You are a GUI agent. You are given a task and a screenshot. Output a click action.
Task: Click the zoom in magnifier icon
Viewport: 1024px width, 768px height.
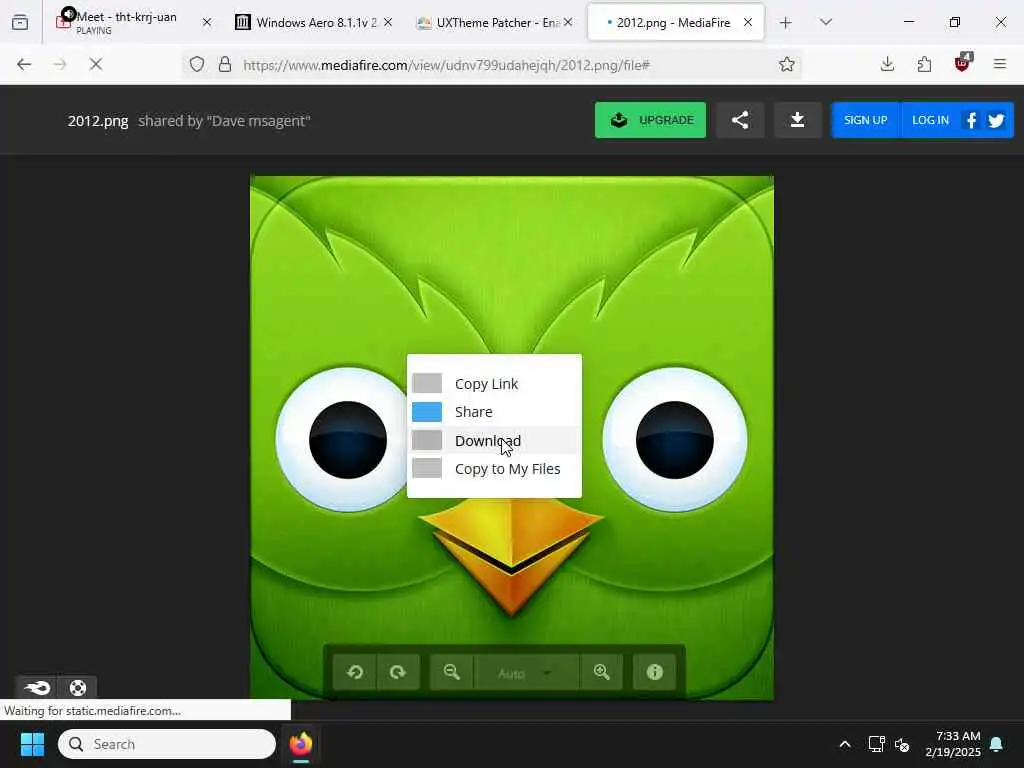[x=601, y=672]
